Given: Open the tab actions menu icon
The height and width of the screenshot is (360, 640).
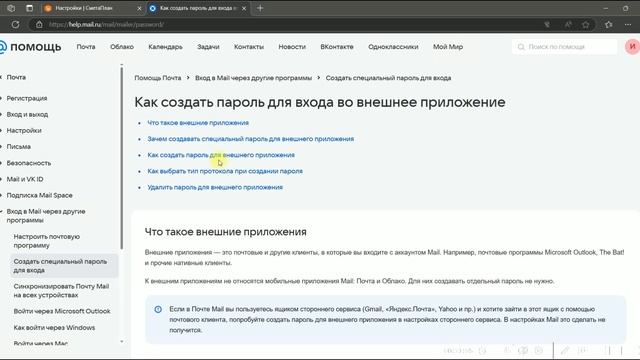Looking at the screenshot, I should [x=29, y=8].
